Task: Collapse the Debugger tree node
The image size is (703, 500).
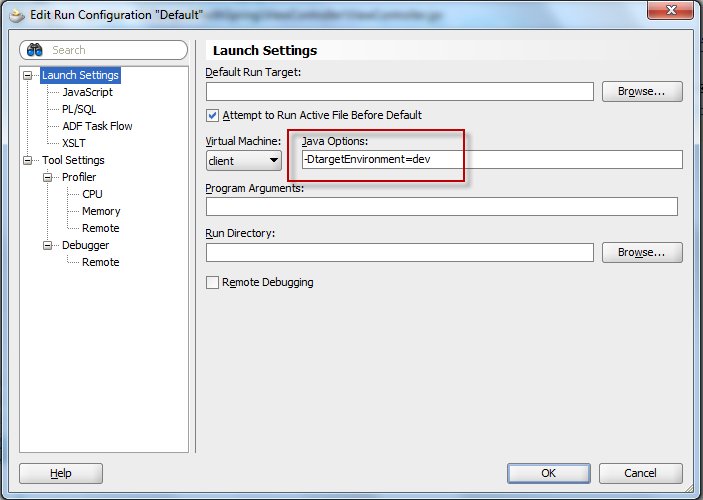Action: pyautogui.click(x=48, y=245)
